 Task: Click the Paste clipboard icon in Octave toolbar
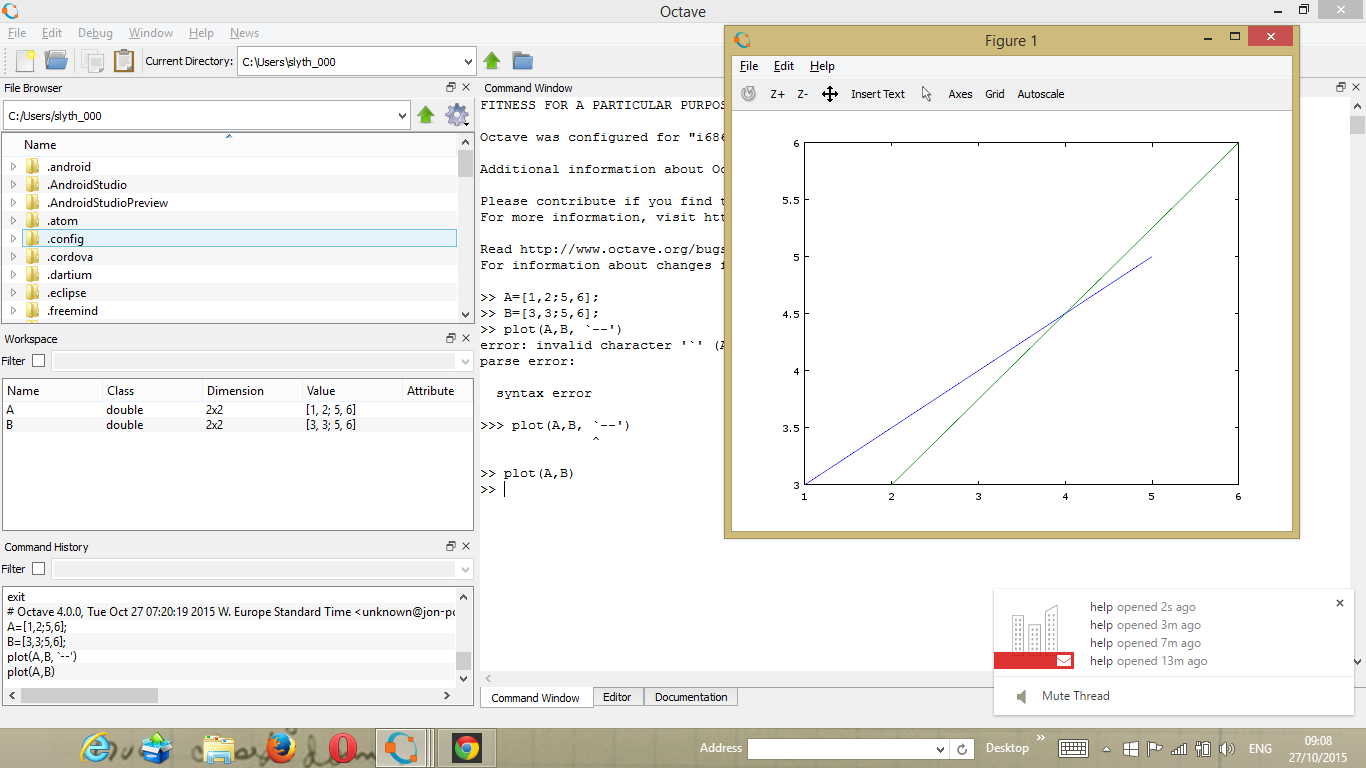pos(124,61)
